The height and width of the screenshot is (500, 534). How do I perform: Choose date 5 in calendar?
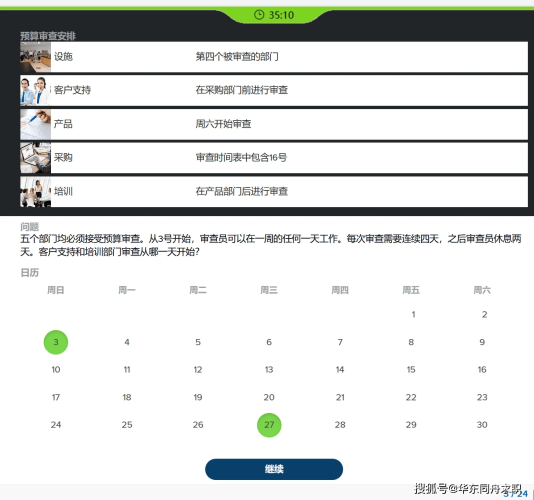pos(198,342)
